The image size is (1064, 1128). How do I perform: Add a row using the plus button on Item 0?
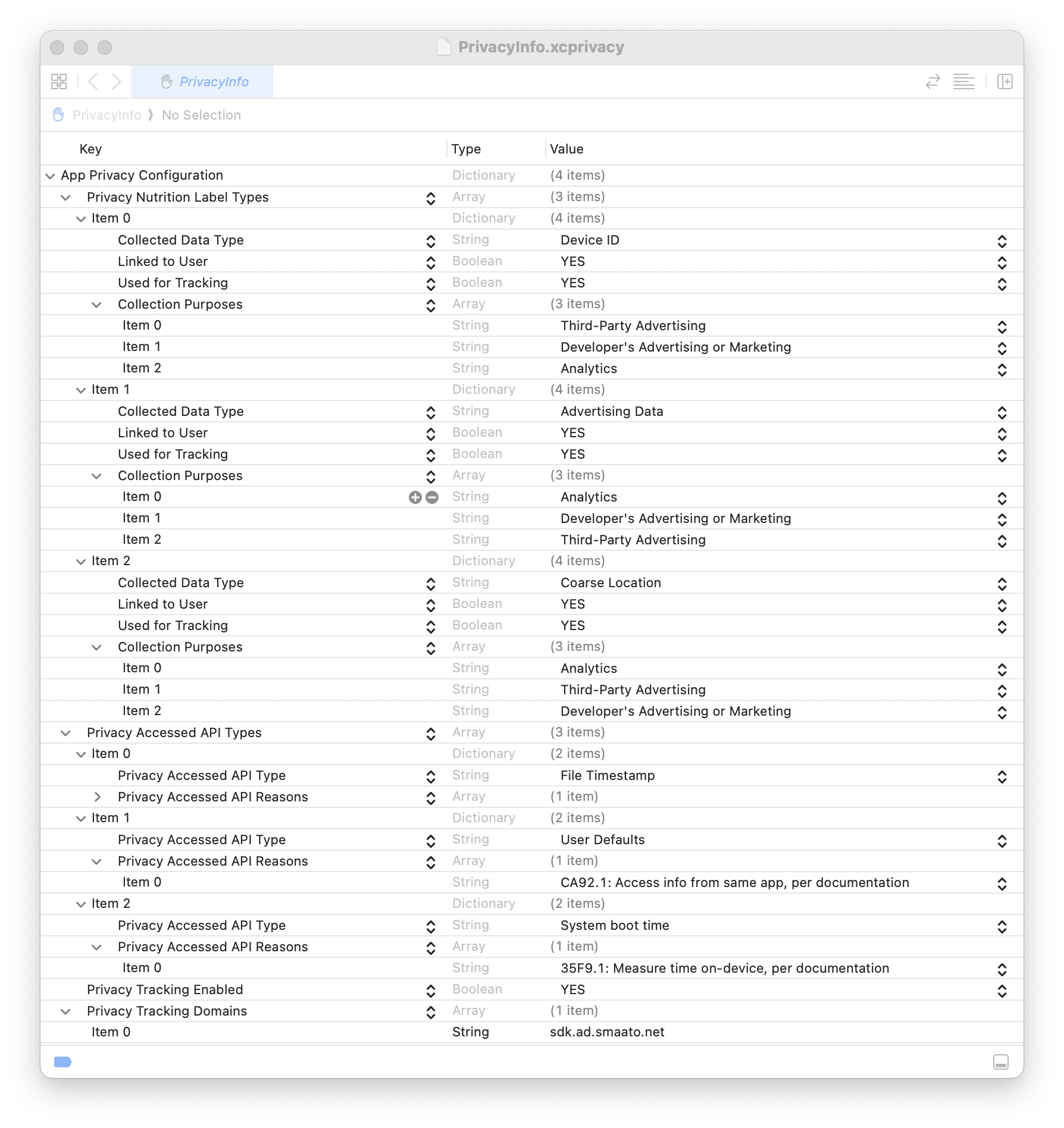(x=415, y=497)
